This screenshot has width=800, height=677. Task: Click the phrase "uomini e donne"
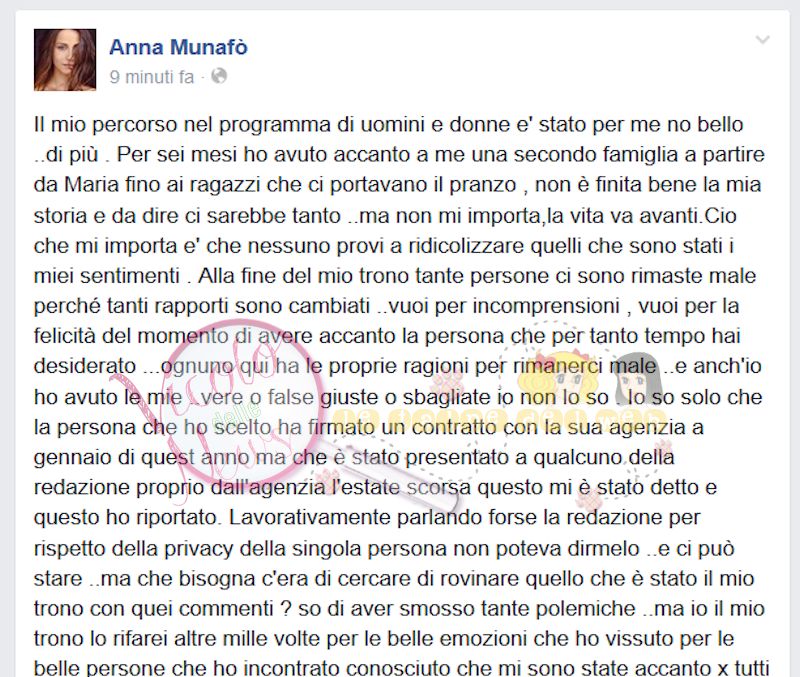click(x=435, y=124)
